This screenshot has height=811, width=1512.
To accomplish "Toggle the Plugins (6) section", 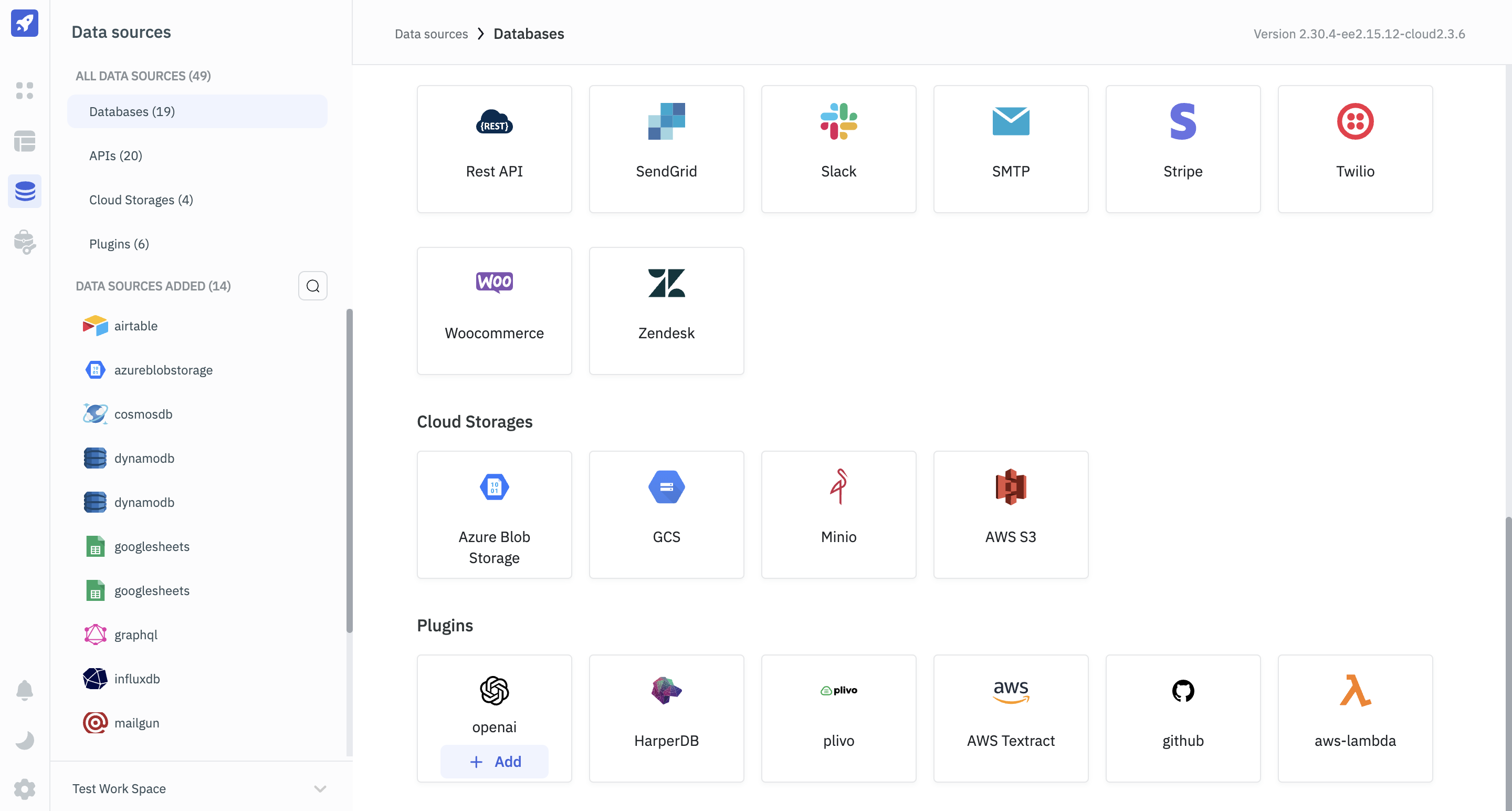I will [x=118, y=243].
